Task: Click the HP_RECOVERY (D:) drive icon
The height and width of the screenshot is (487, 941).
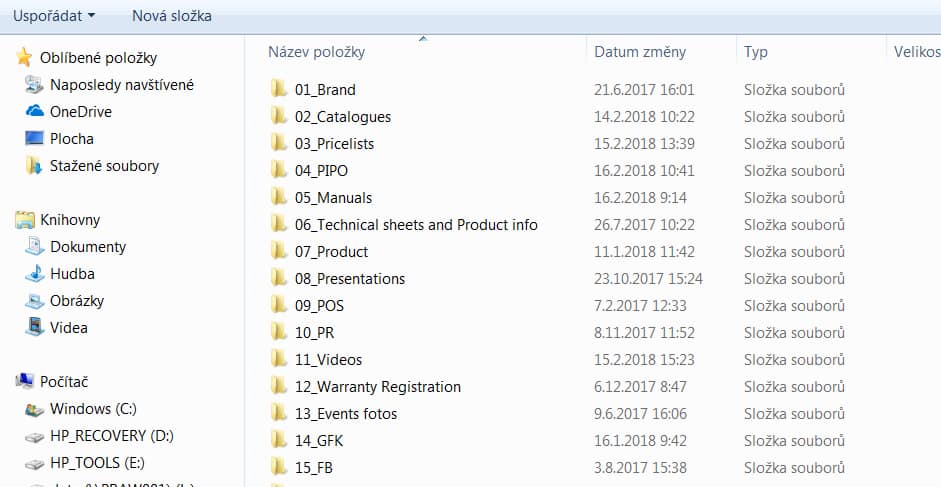Action: [x=34, y=436]
